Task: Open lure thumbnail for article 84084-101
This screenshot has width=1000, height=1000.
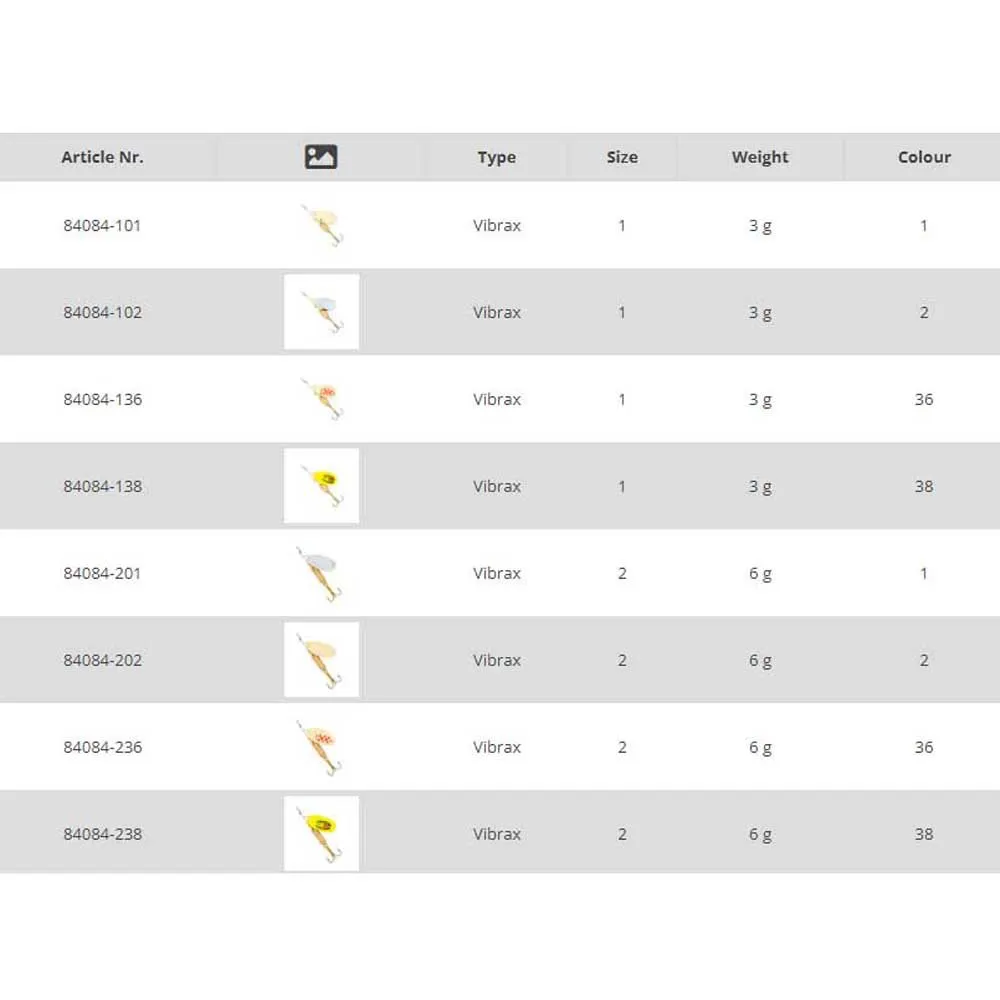Action: click(322, 225)
